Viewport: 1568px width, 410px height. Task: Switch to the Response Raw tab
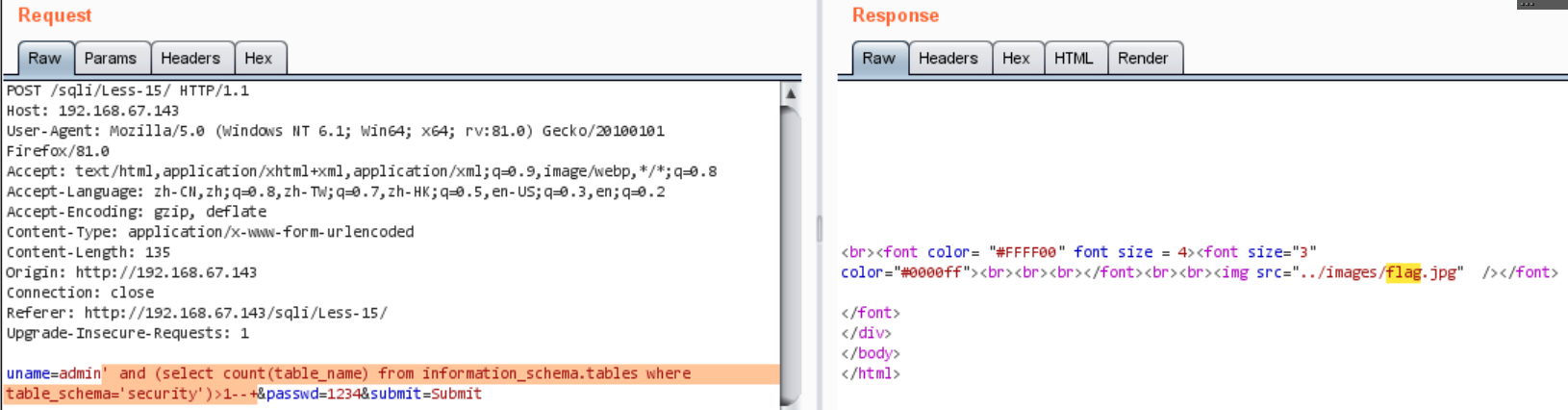[878, 58]
